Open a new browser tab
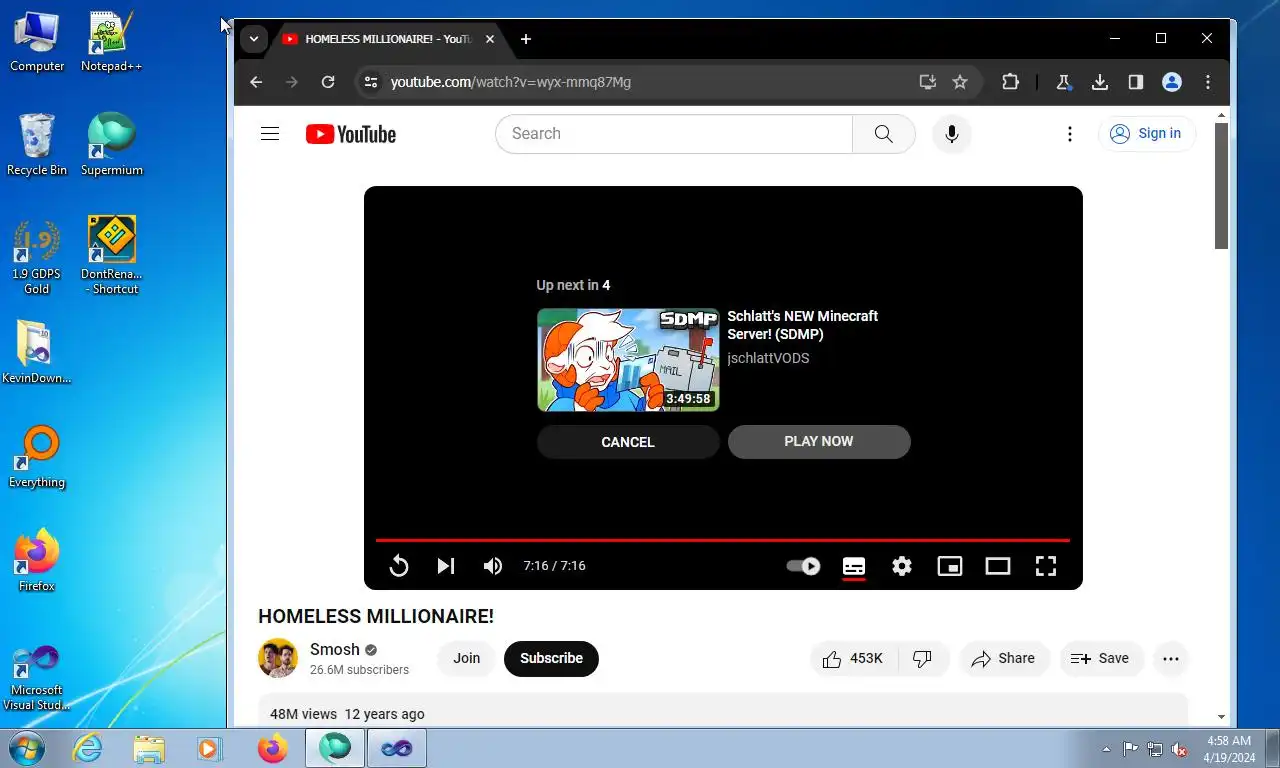The image size is (1280, 768). point(526,39)
